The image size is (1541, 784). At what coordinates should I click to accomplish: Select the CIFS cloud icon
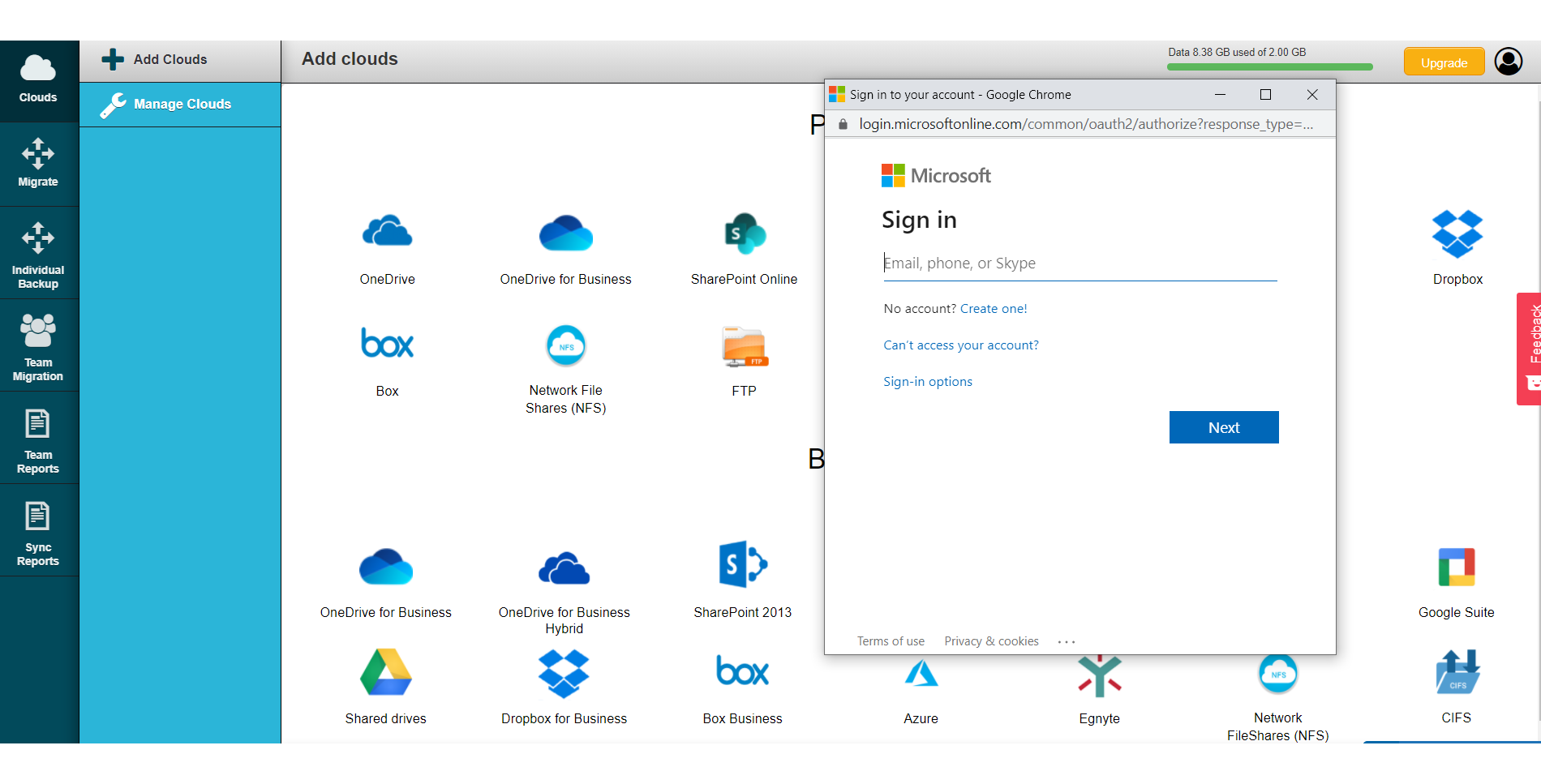pos(1457,672)
